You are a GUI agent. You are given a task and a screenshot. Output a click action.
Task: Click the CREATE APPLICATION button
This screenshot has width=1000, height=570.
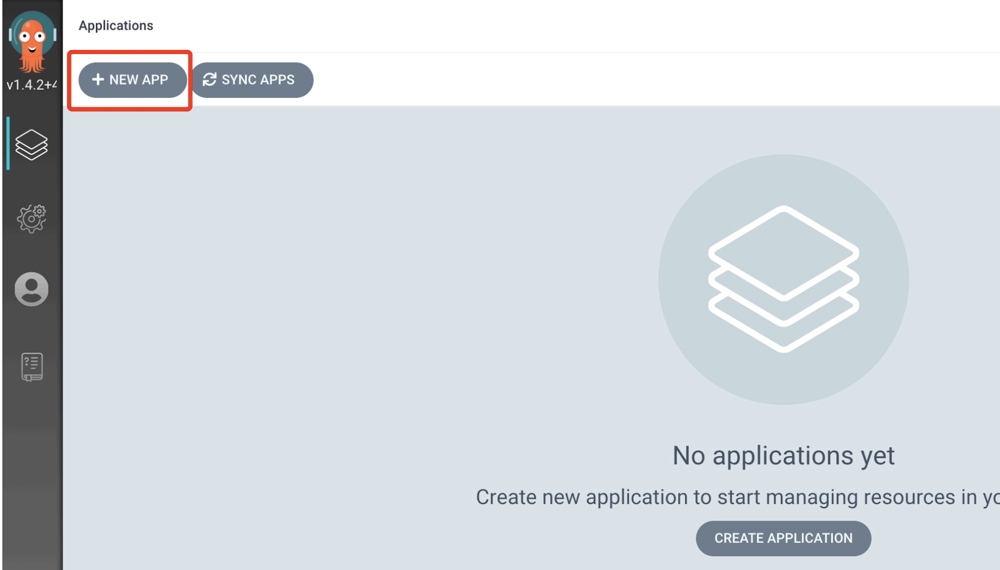click(x=783, y=538)
